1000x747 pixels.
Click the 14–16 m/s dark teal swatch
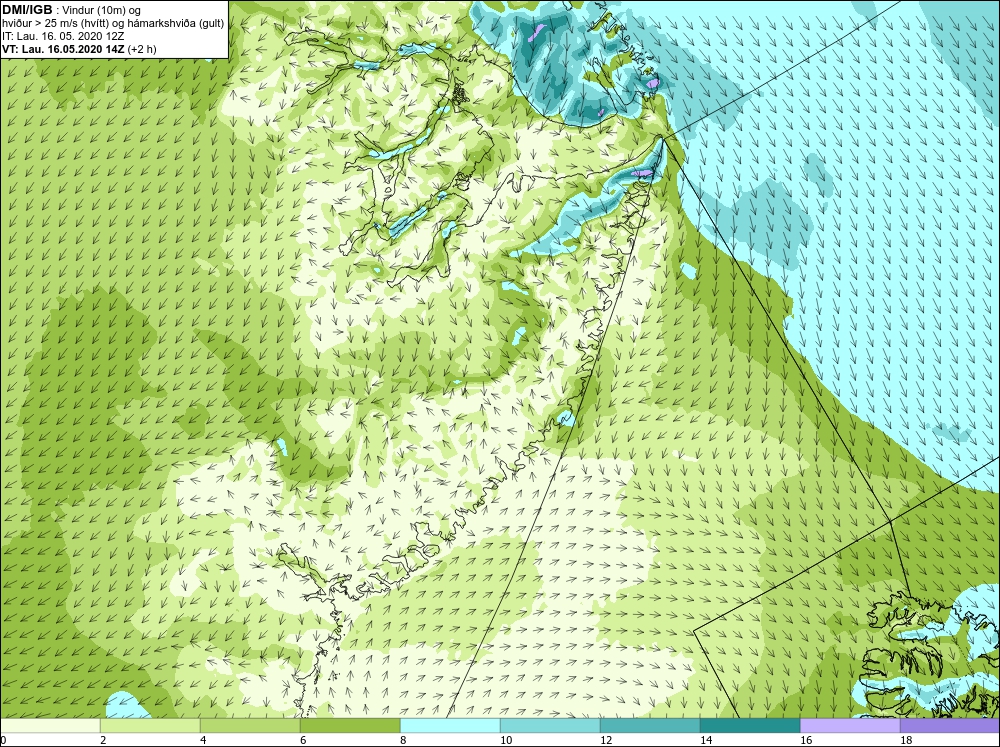[x=750, y=726]
